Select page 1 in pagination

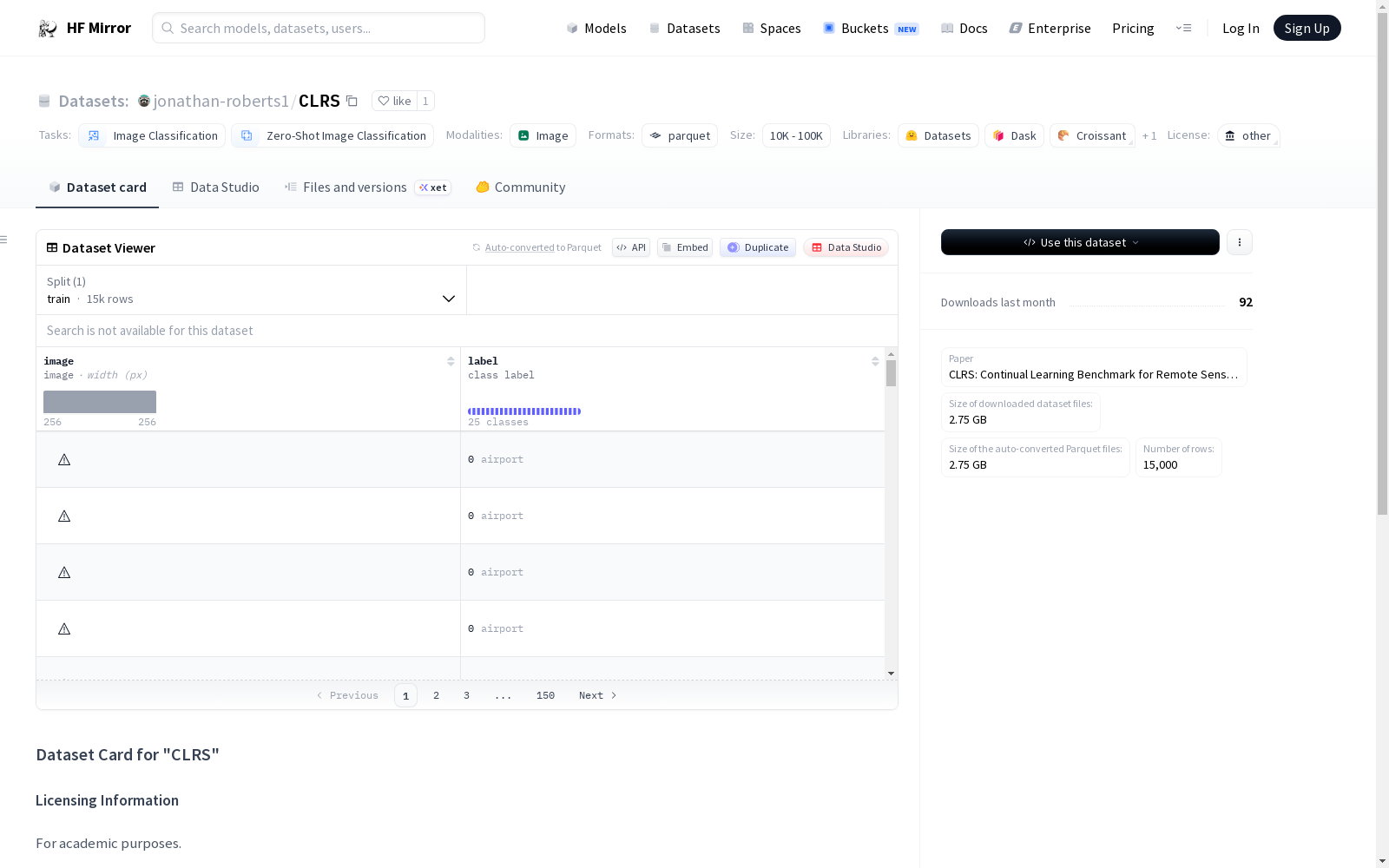point(405,695)
